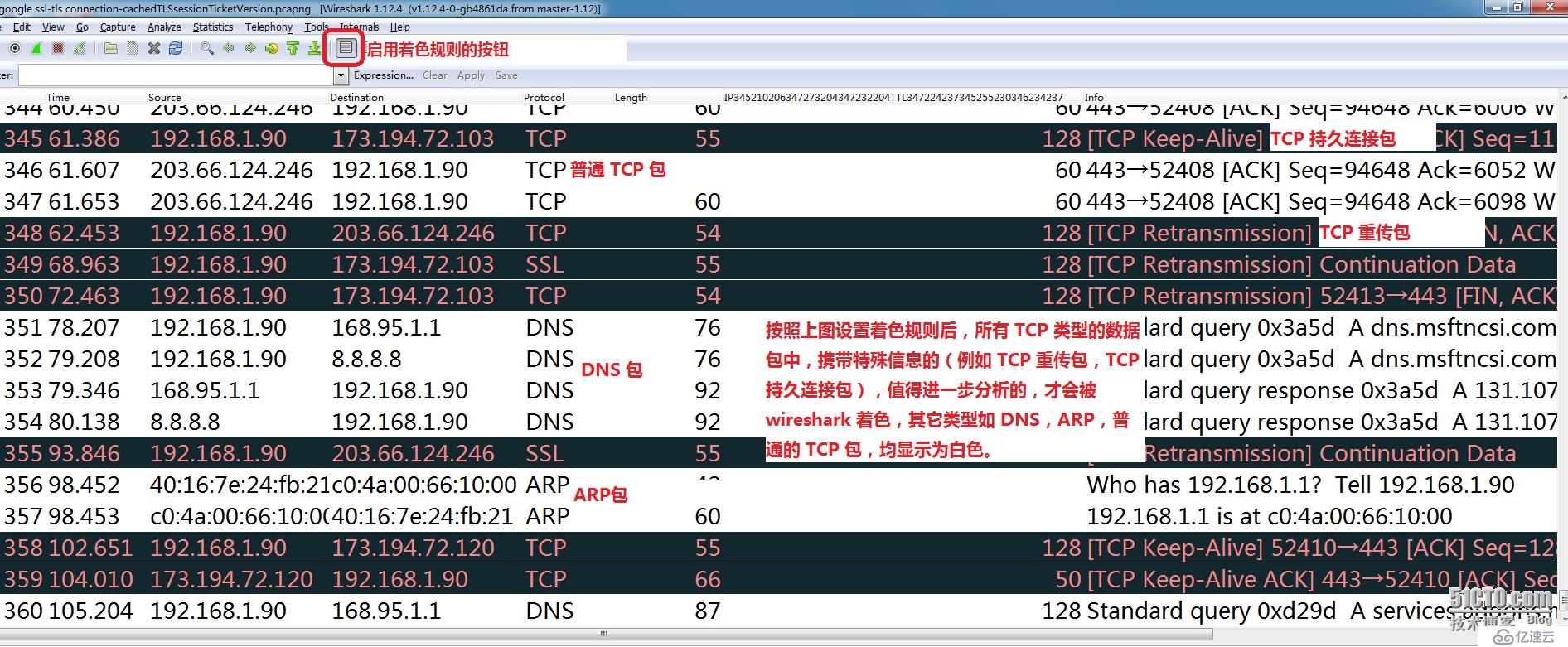1568x647 pixels.
Task: Select packet 354 from source 8.8.8.8
Action: pos(779,422)
